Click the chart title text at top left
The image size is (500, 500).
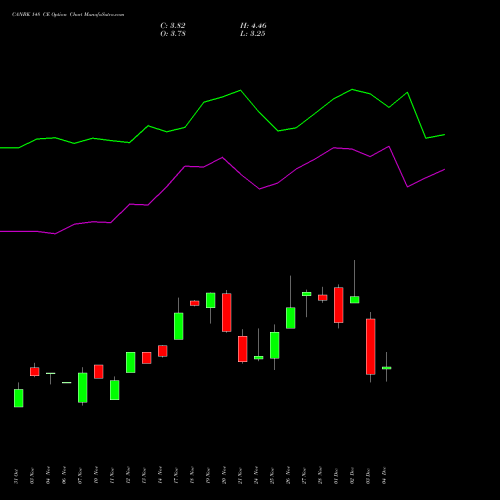click(68, 15)
